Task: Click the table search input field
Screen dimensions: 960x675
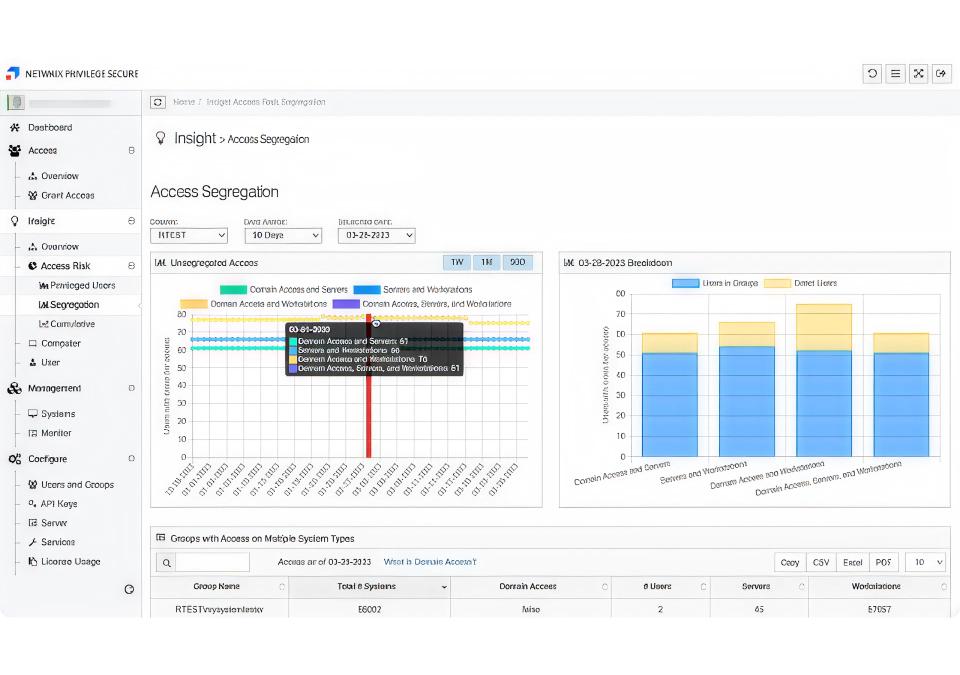Action: click(212, 562)
